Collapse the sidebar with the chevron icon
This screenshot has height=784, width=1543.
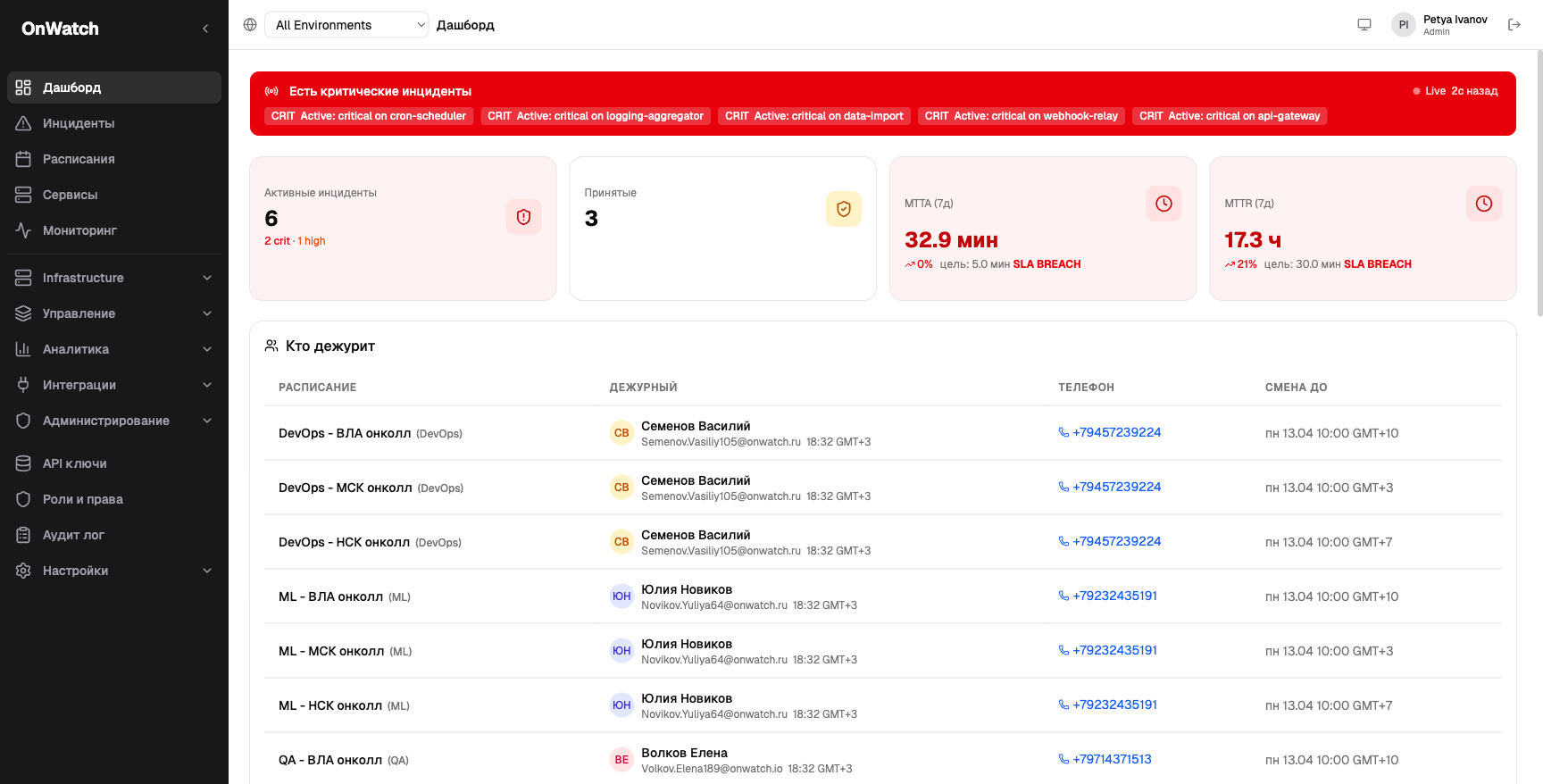205,29
